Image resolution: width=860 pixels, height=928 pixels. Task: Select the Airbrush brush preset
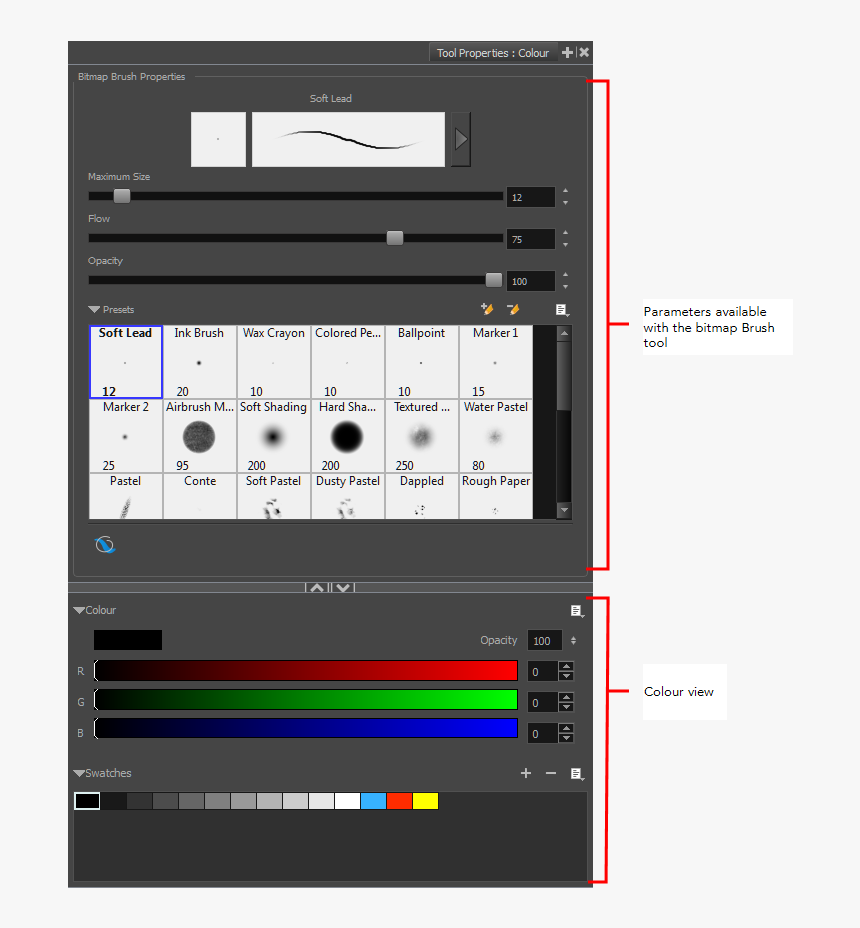[199, 437]
